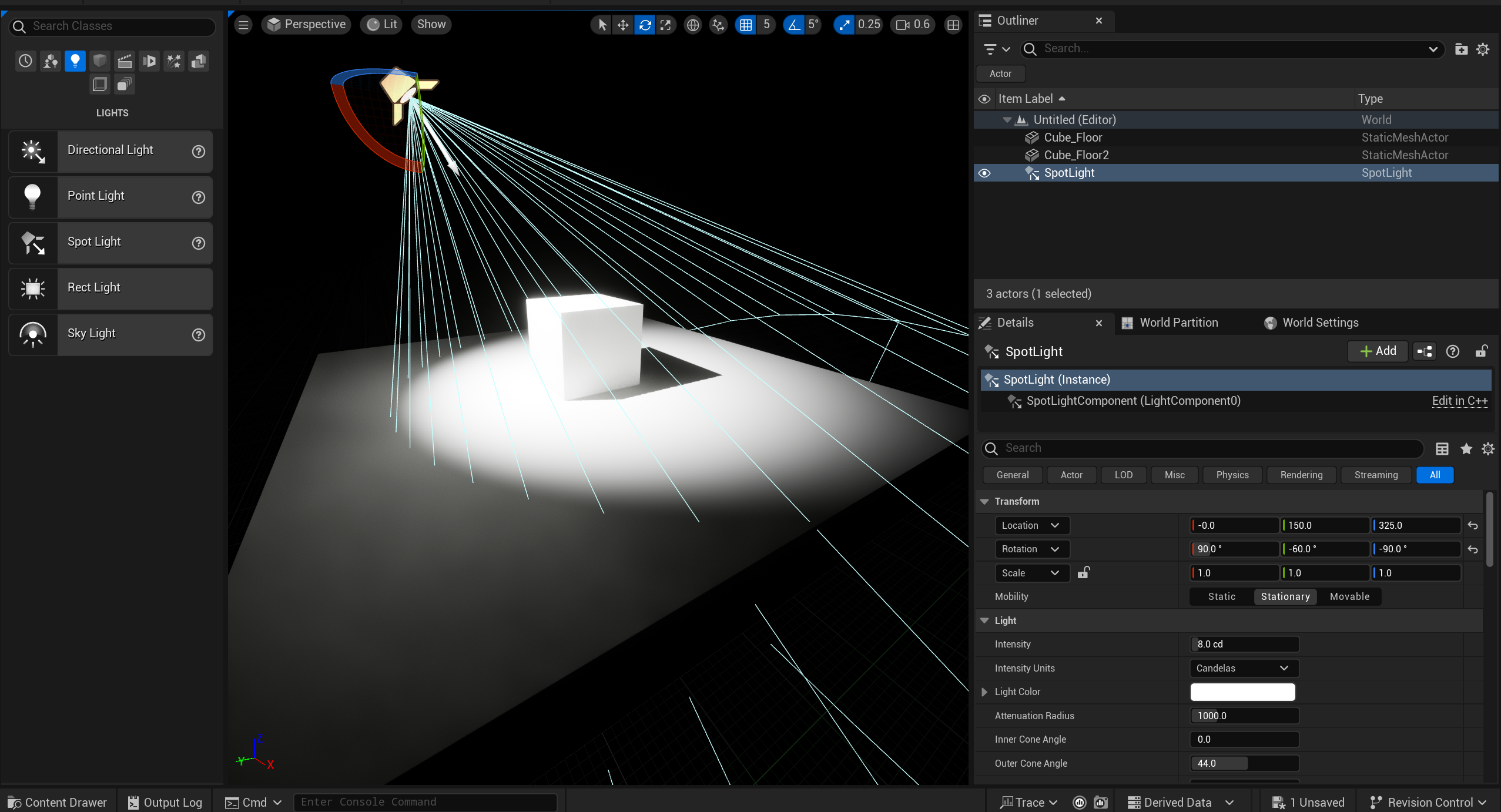Open the Intensity Units Candelas dropdown

coord(1242,668)
